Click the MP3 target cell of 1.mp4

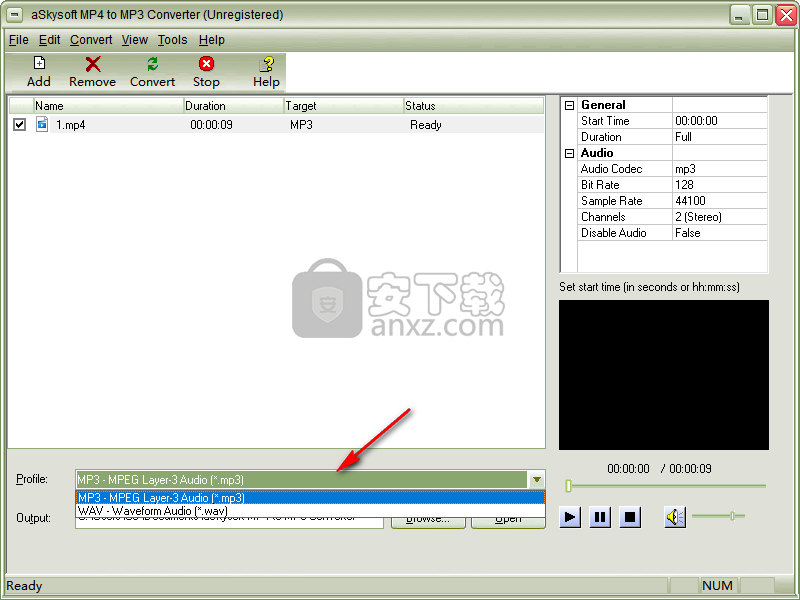click(301, 125)
